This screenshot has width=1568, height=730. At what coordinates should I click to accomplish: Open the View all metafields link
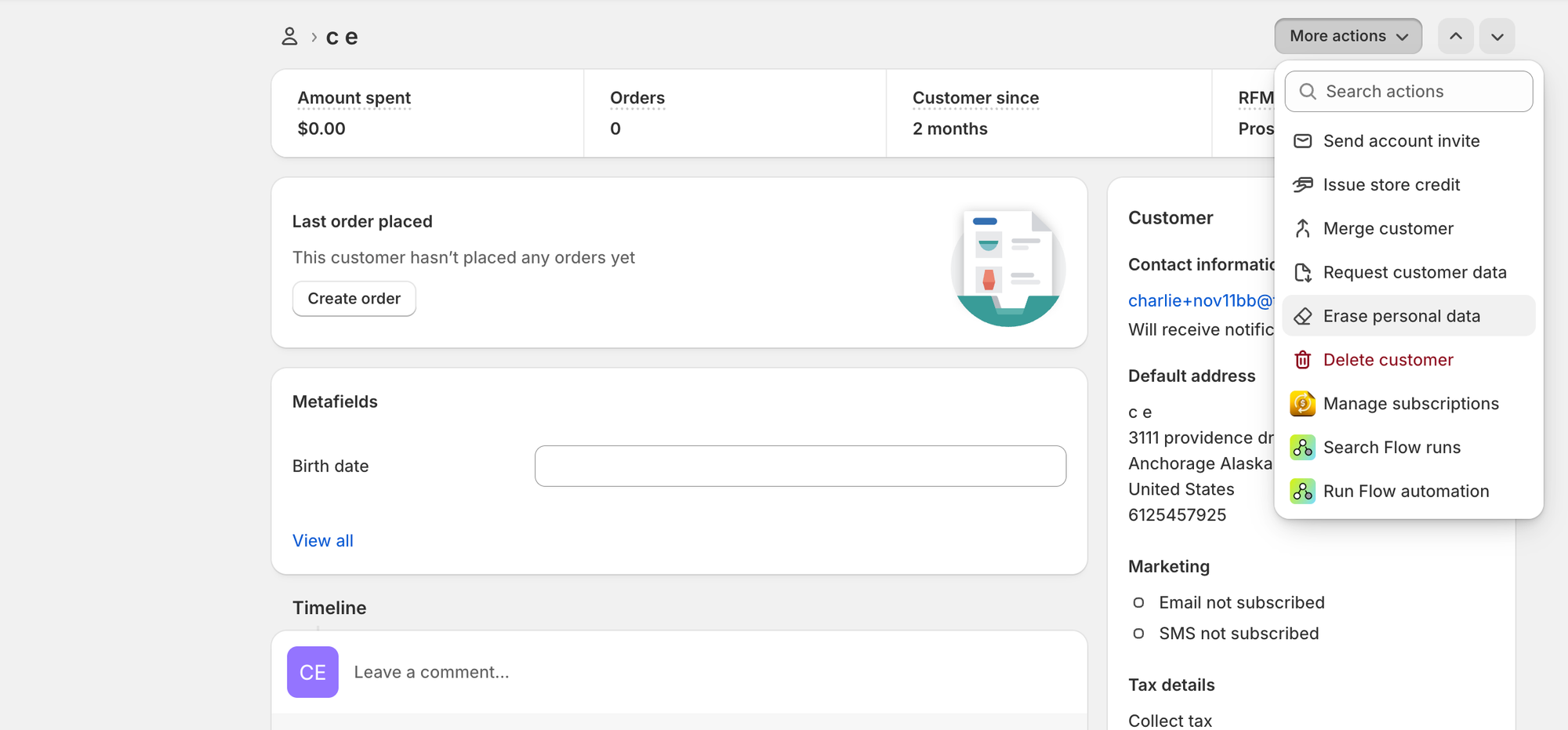322,540
